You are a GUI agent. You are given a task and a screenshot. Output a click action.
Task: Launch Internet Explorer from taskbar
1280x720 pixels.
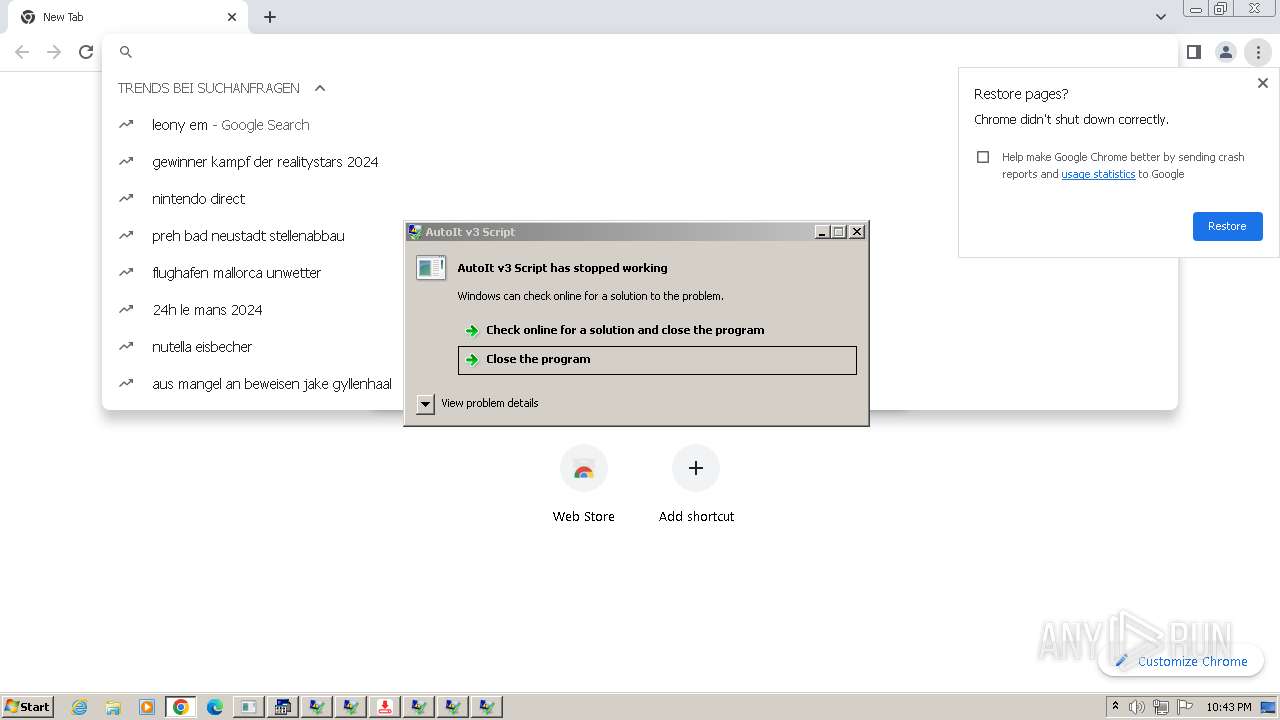tap(80, 707)
